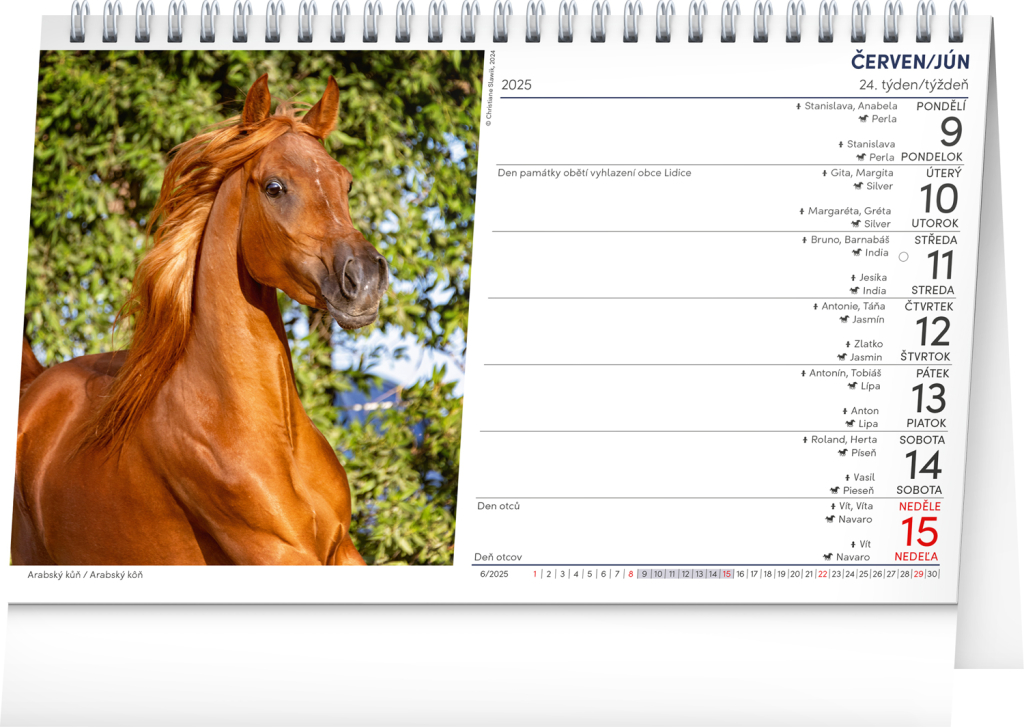The image size is (1024, 727).
Task: Click the full moon circle beside 11
Action: (x=903, y=257)
